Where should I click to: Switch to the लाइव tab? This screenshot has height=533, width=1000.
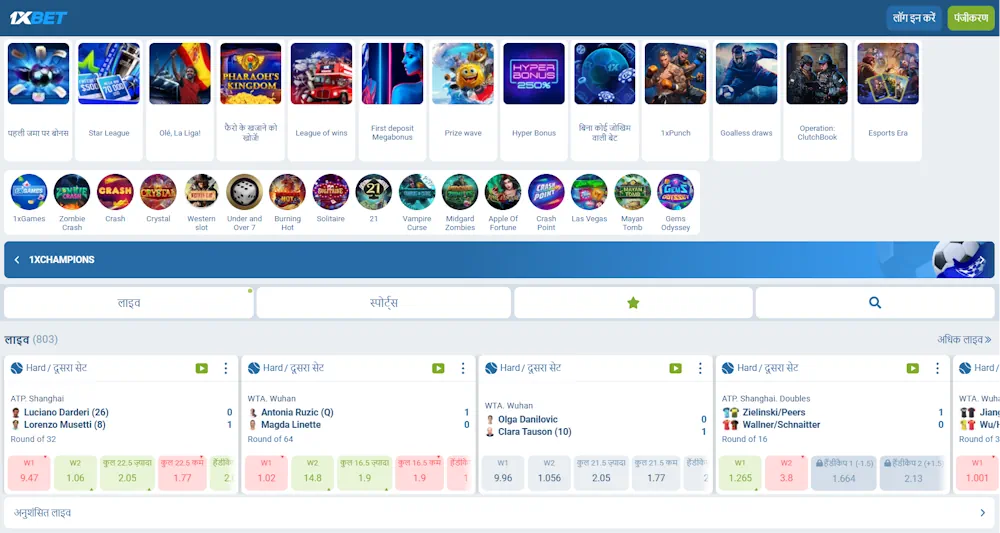[x=128, y=303]
